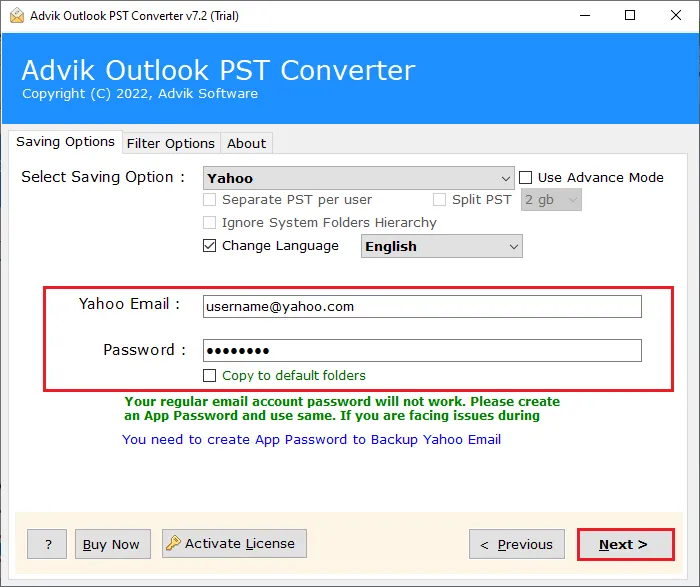Viewport: 700px width, 587px height.
Task: Maximize the Advik converter window
Action: click(x=629, y=16)
